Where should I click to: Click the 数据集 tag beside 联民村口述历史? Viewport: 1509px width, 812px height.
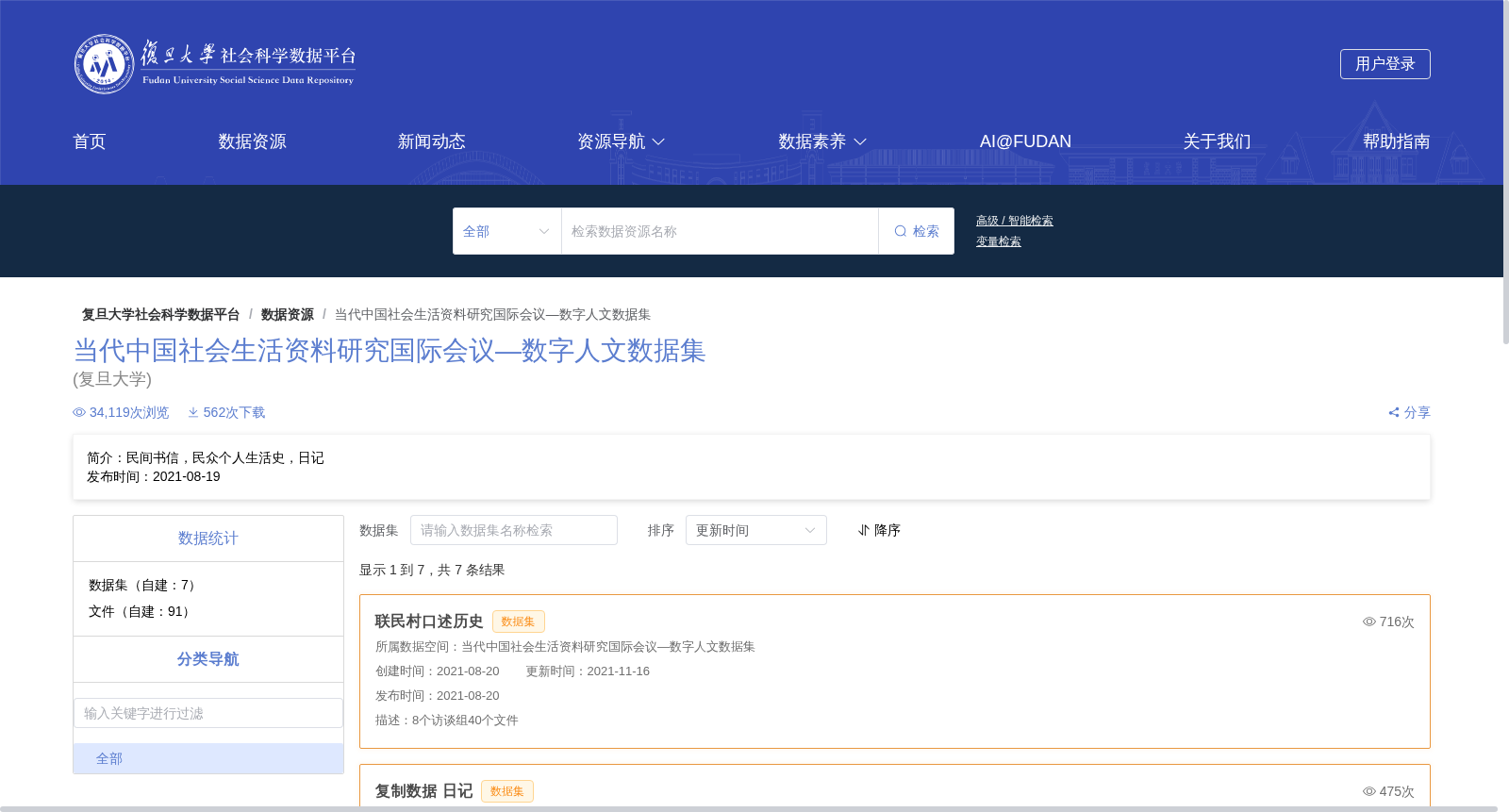coord(518,621)
